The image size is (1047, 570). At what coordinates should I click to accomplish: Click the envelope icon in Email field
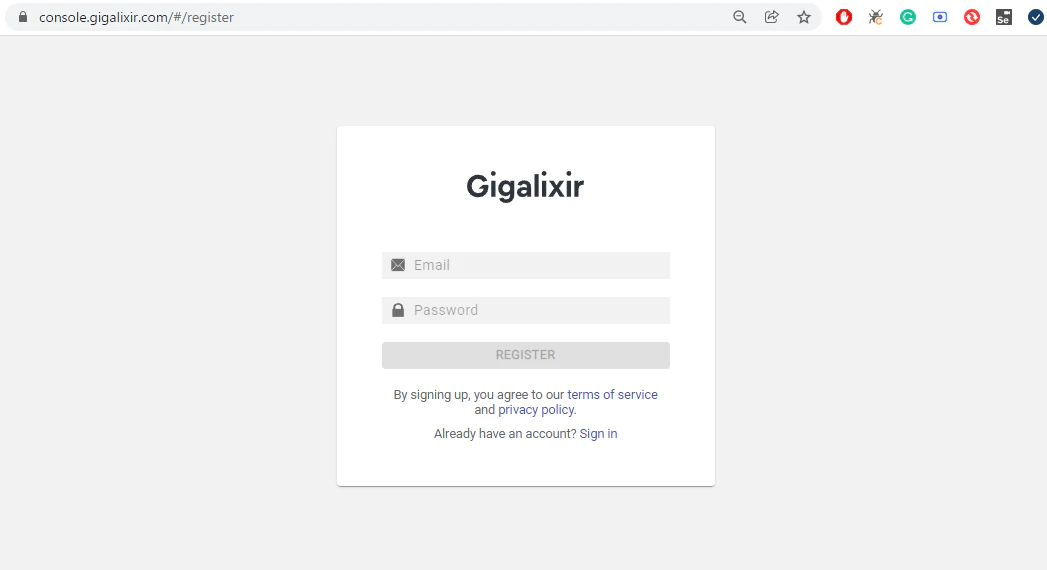(398, 265)
